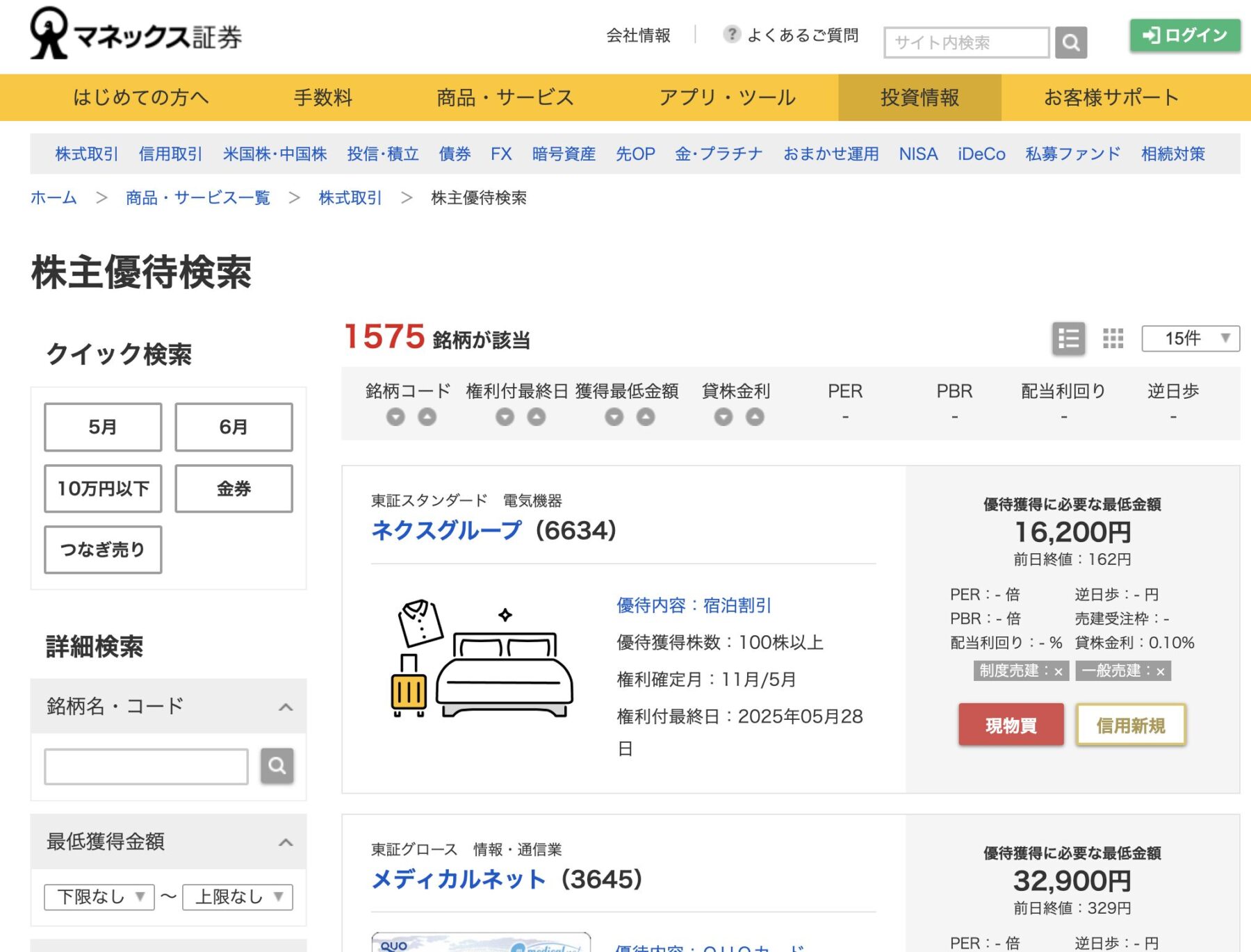Sort 貸株金利 ascending arrow
Image resolution: width=1251 pixels, height=952 pixels.
pos(755,417)
